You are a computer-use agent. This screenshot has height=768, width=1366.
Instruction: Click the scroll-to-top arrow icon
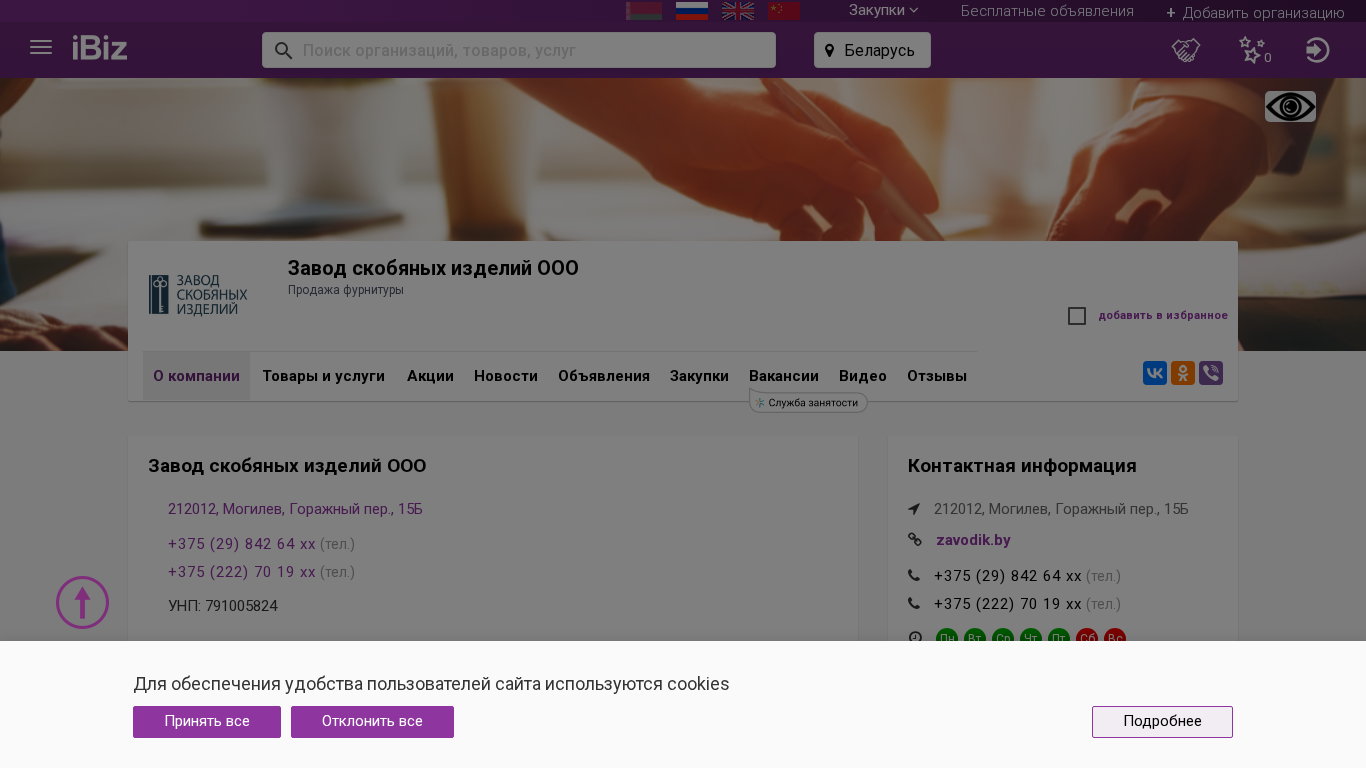point(82,603)
